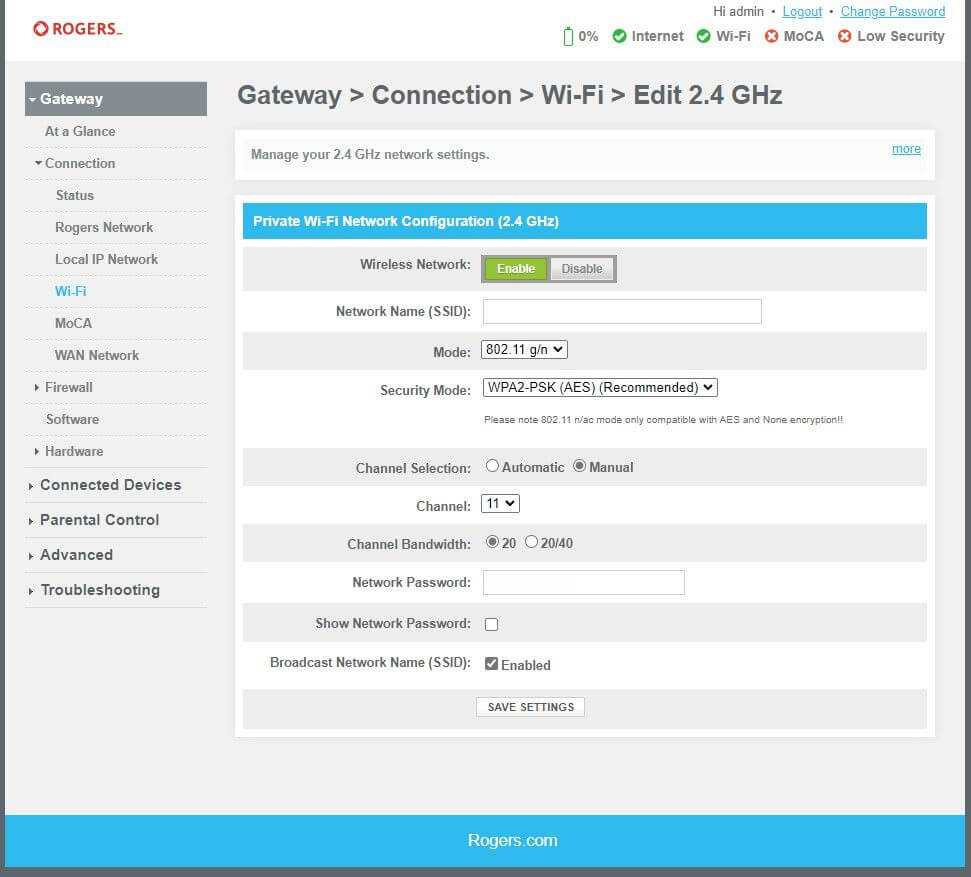Viewport: 971px width, 877px height.
Task: Select 20/40 channel bandwidth
Action: (530, 542)
